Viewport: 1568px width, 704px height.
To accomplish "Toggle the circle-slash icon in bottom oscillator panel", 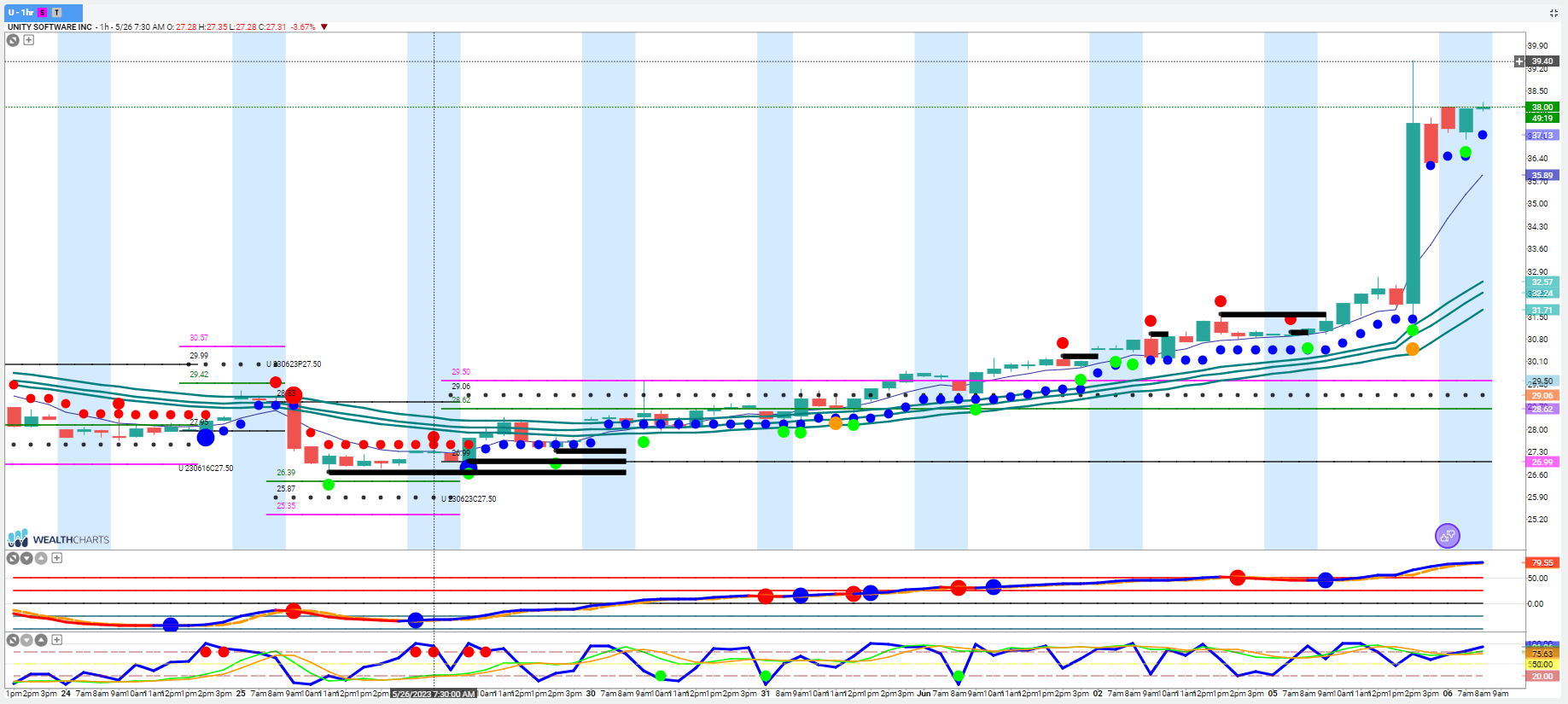I will coord(13,640).
